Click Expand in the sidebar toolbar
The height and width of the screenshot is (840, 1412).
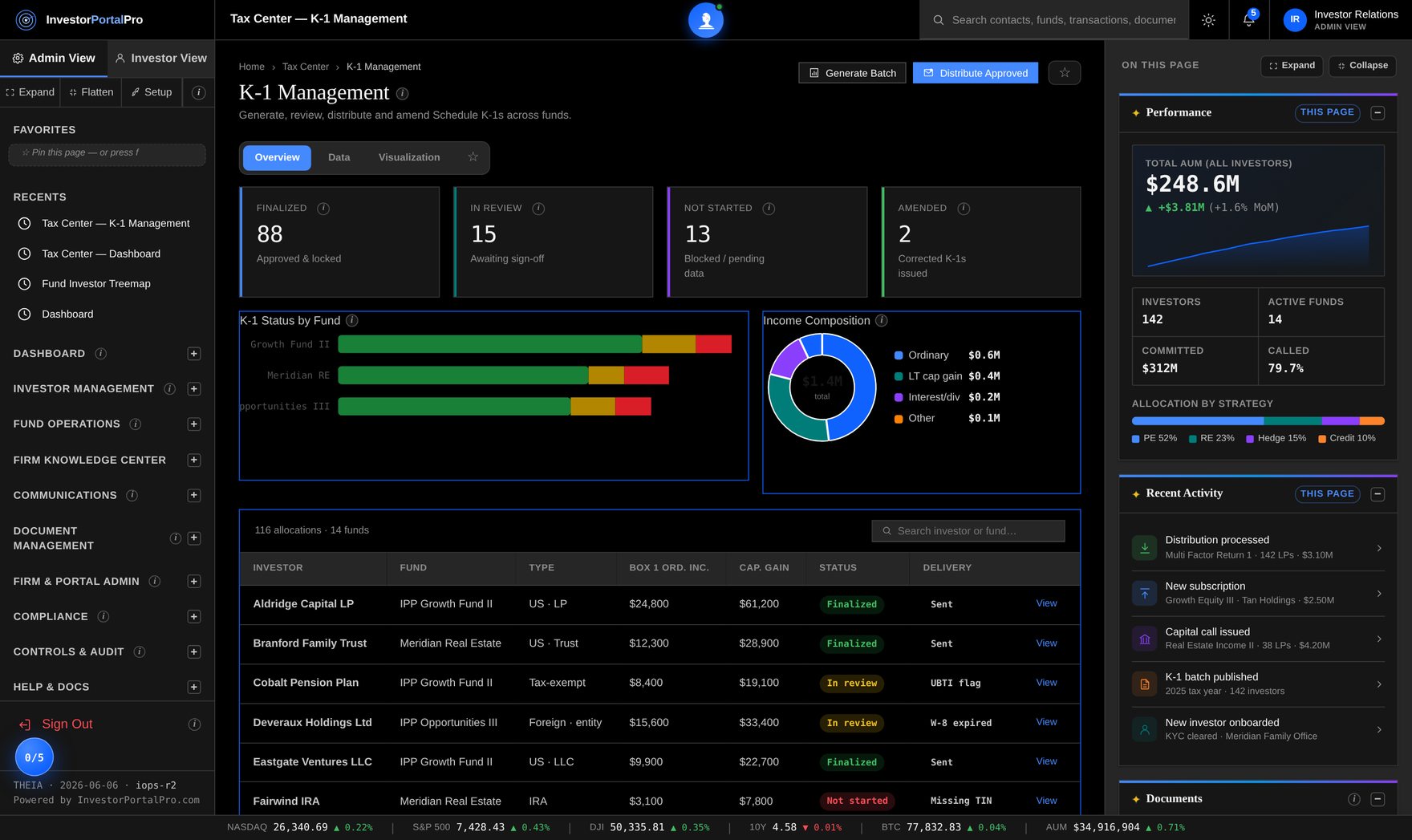point(30,92)
